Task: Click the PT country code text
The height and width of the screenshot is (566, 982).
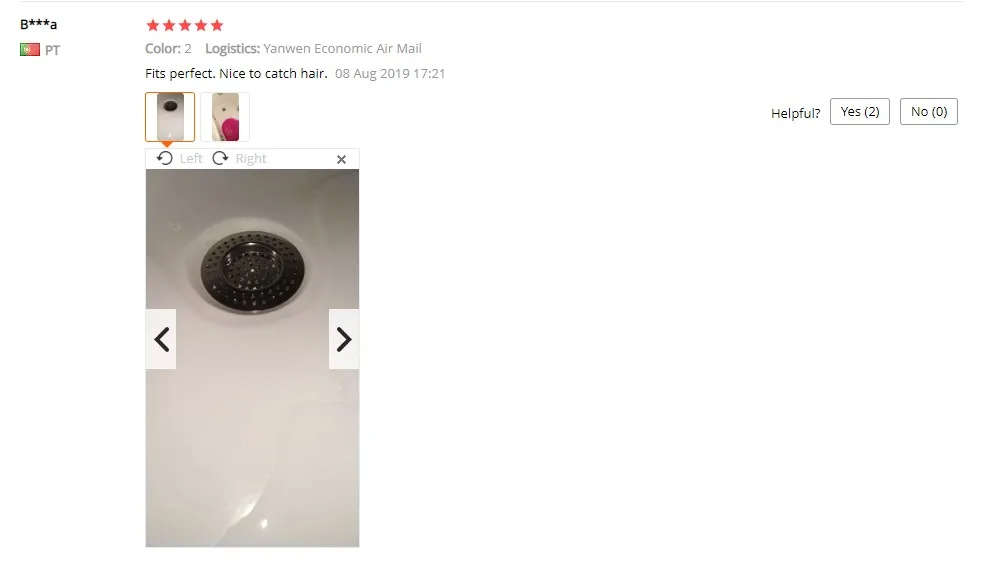Action: coord(53,50)
